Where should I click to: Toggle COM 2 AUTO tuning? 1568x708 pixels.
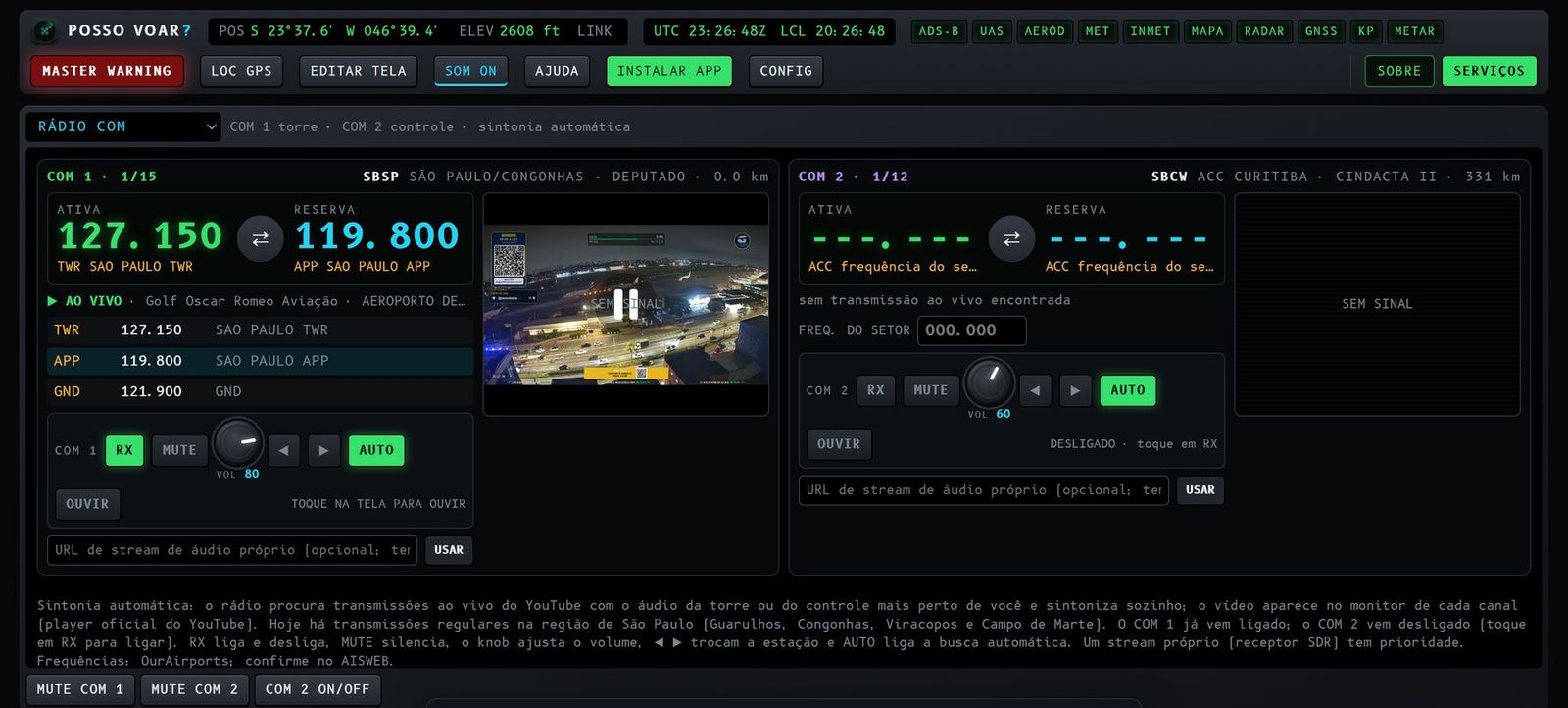[1128, 390]
